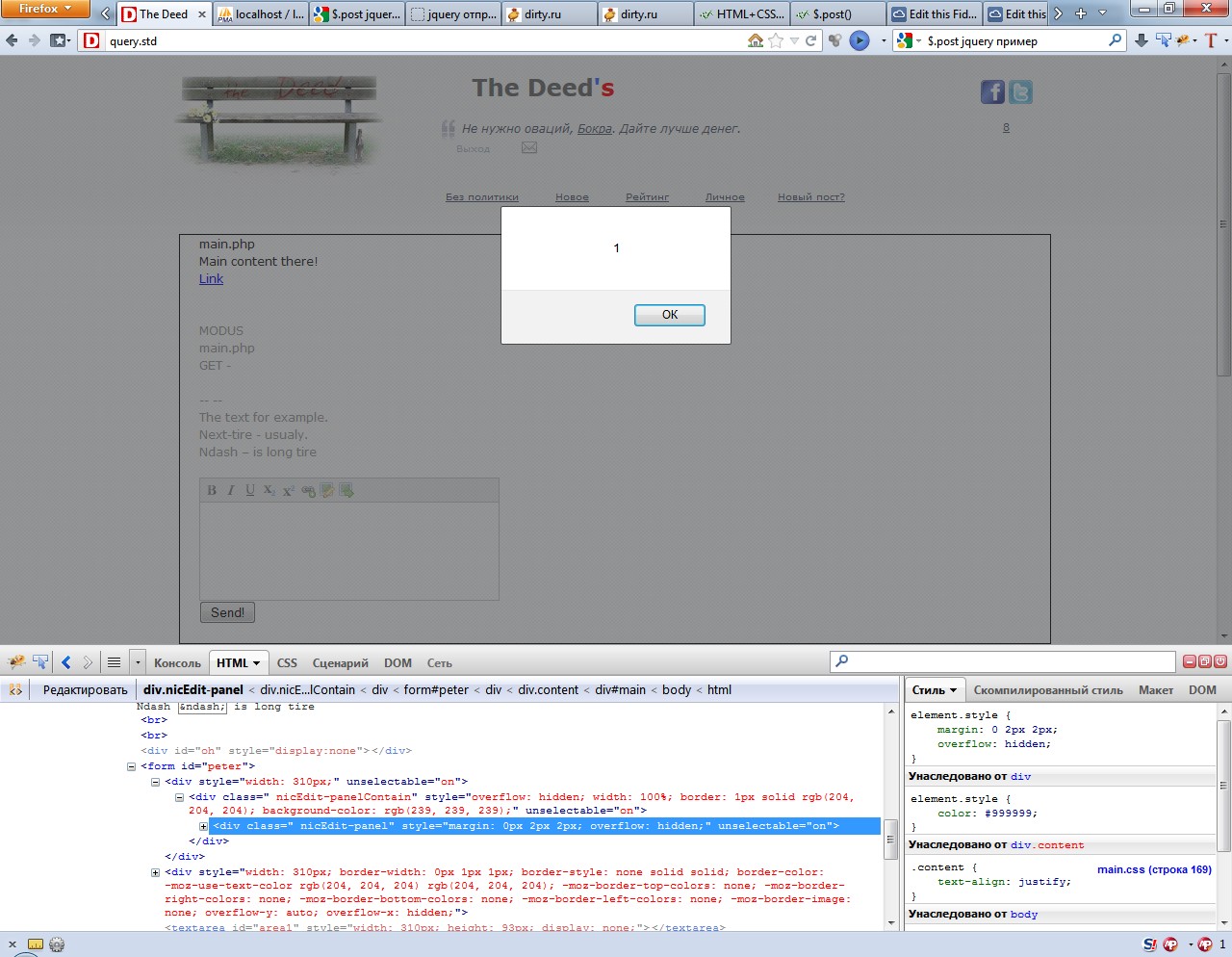Click the envelope messages icon
This screenshot has width=1232, height=957.
point(529,147)
